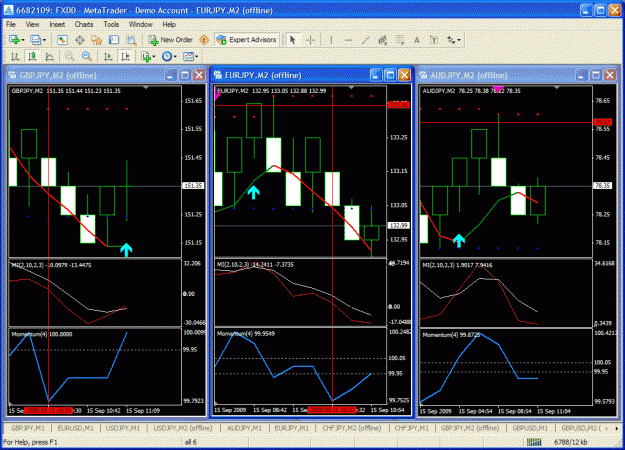Open the File menu

11,24
